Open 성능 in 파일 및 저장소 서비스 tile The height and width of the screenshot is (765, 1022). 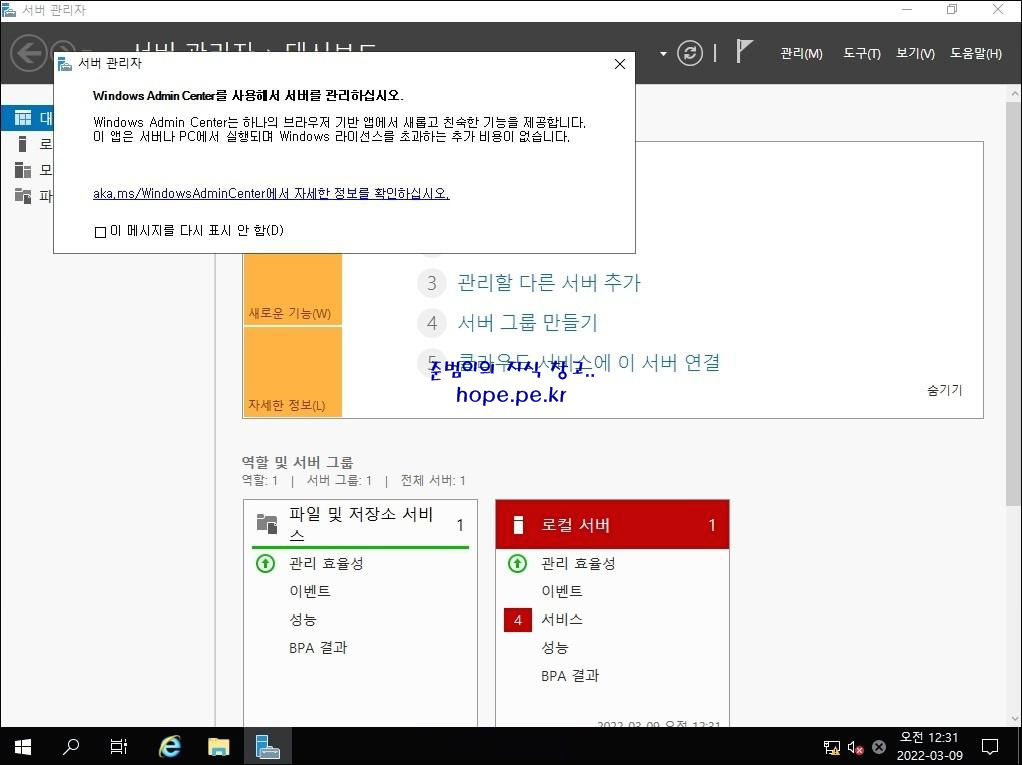pyautogui.click(x=302, y=620)
